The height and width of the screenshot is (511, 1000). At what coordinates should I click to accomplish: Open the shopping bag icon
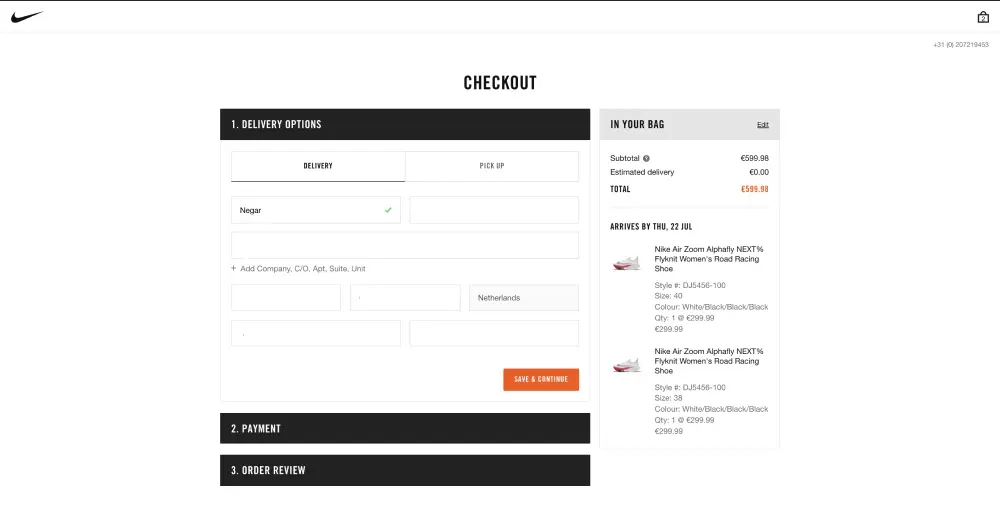[983, 17]
